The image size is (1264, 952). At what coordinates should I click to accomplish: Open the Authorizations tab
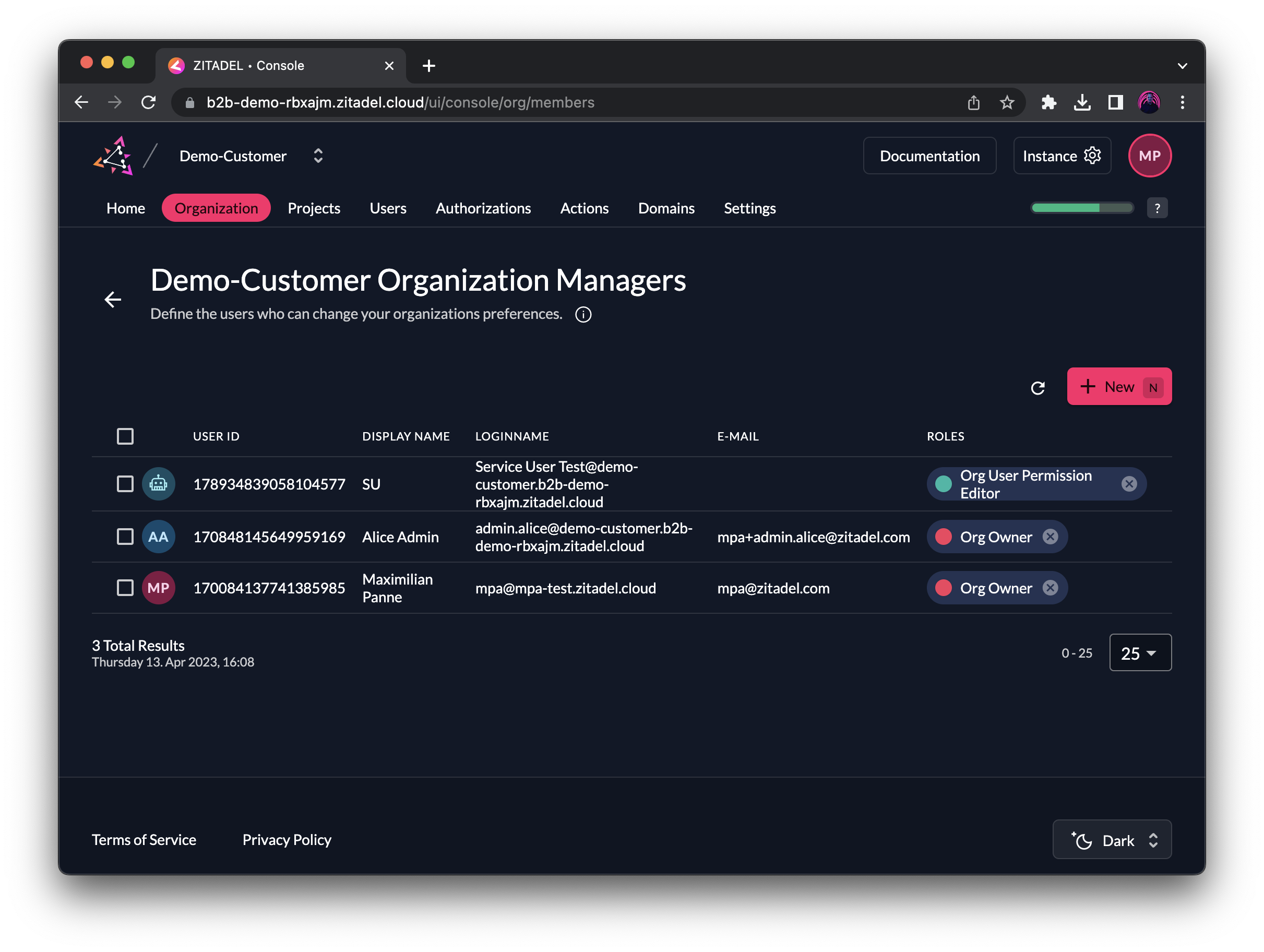(483, 208)
